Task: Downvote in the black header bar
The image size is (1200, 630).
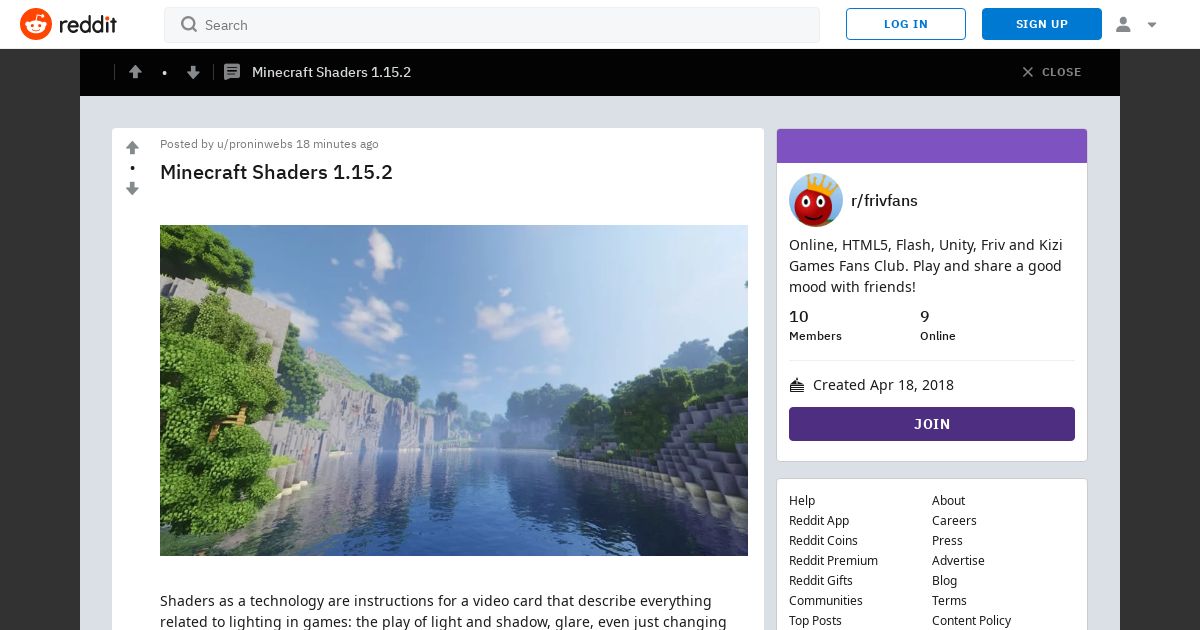Action: point(193,72)
